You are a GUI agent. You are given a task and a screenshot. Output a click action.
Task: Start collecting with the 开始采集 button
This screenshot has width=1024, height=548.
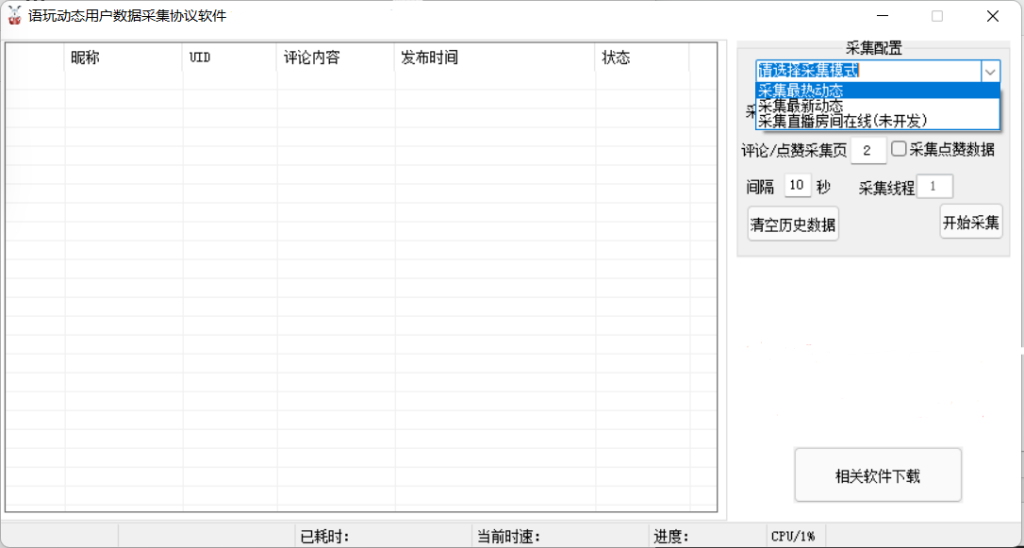(x=970, y=222)
